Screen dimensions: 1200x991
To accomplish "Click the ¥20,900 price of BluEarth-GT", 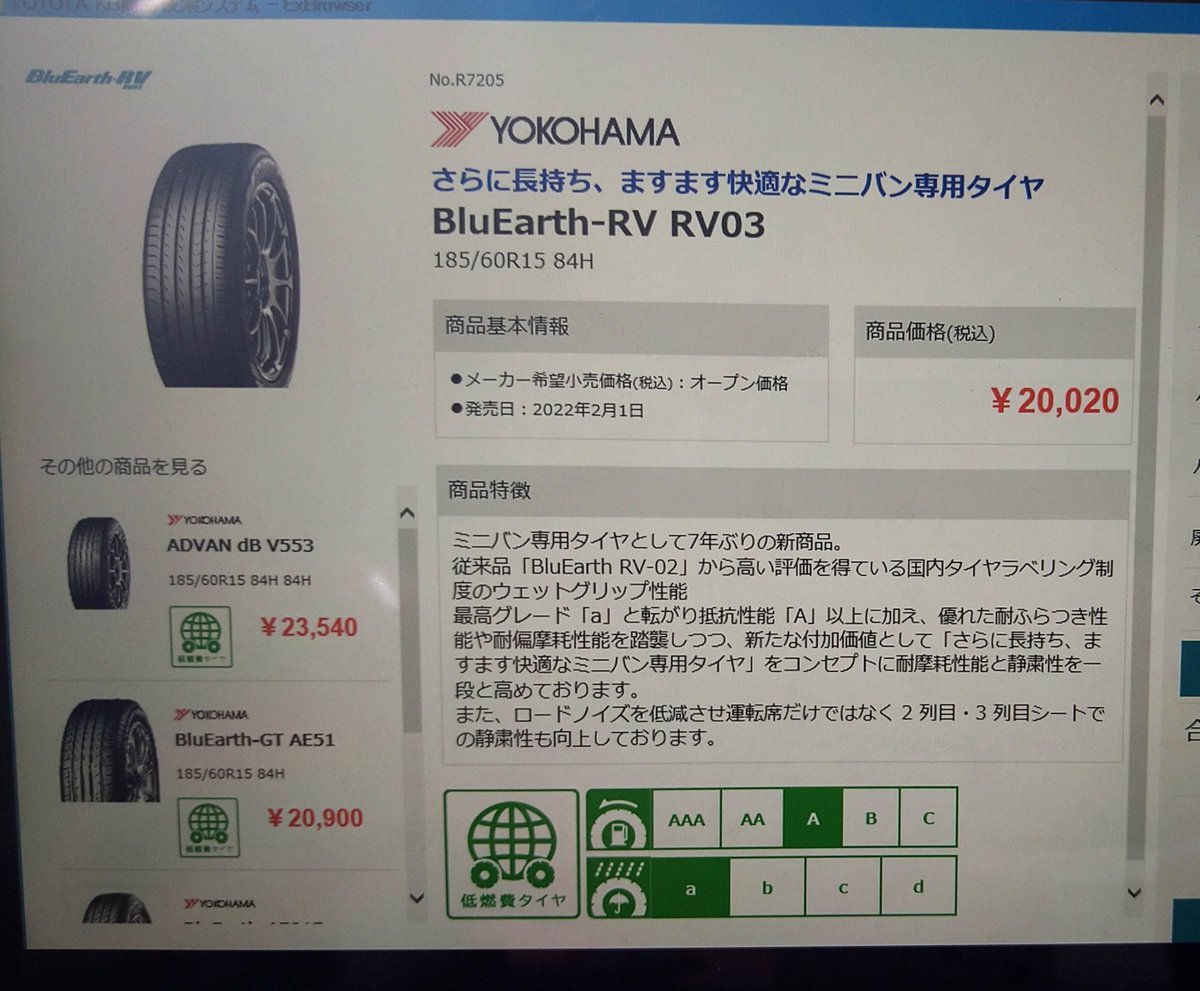I will (x=316, y=818).
